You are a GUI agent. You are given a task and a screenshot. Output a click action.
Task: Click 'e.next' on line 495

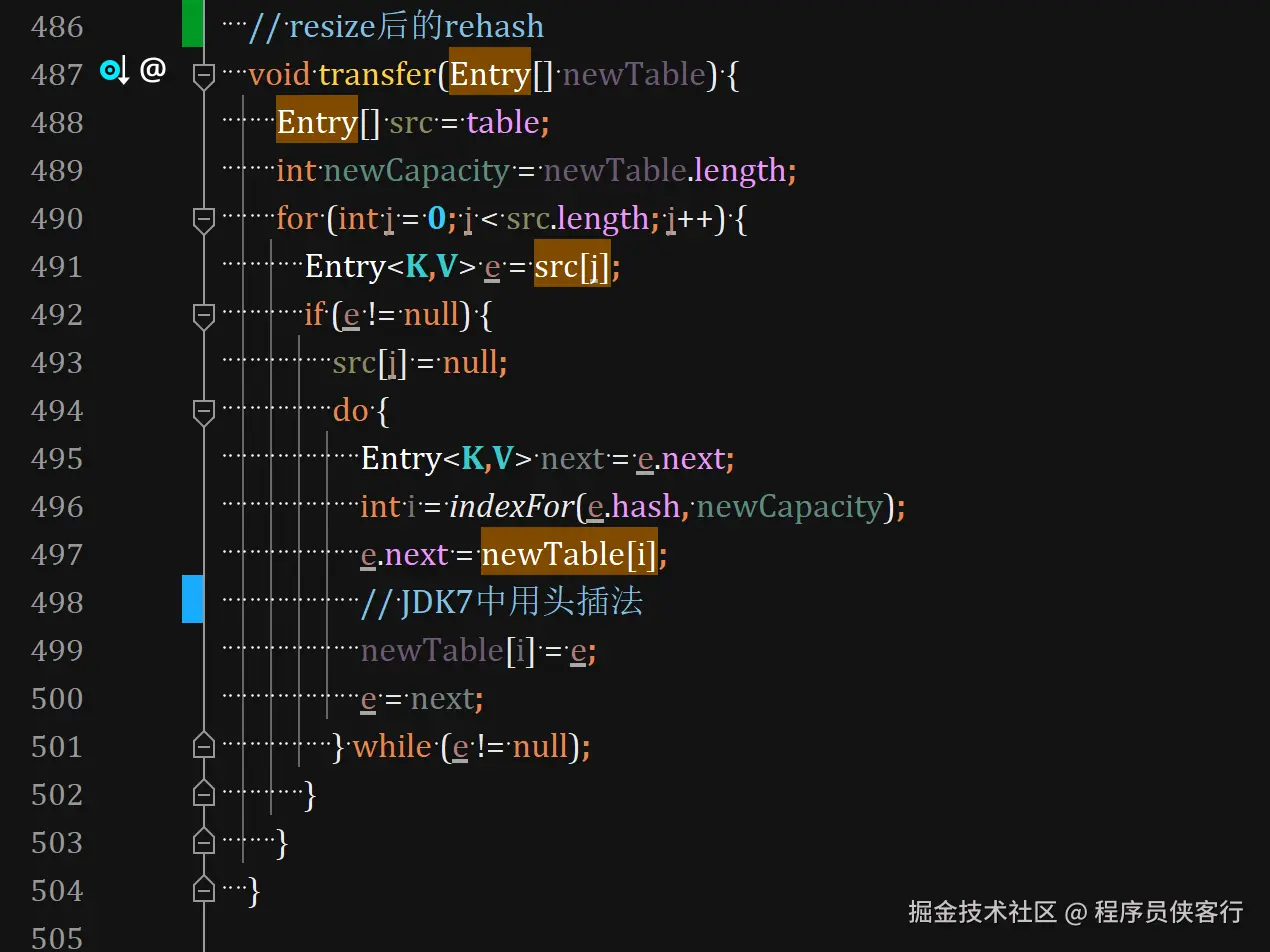coord(680,458)
